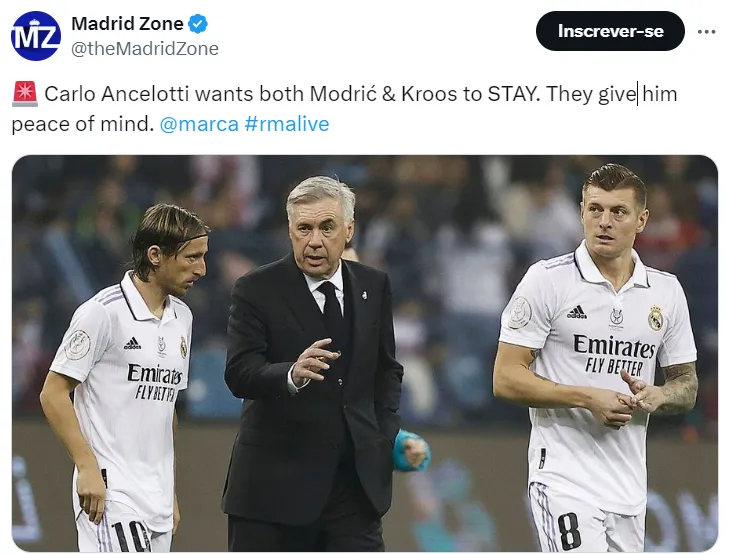Click the Inscrever-se subscribe button
The width and height of the screenshot is (731, 554).
[x=610, y=31]
